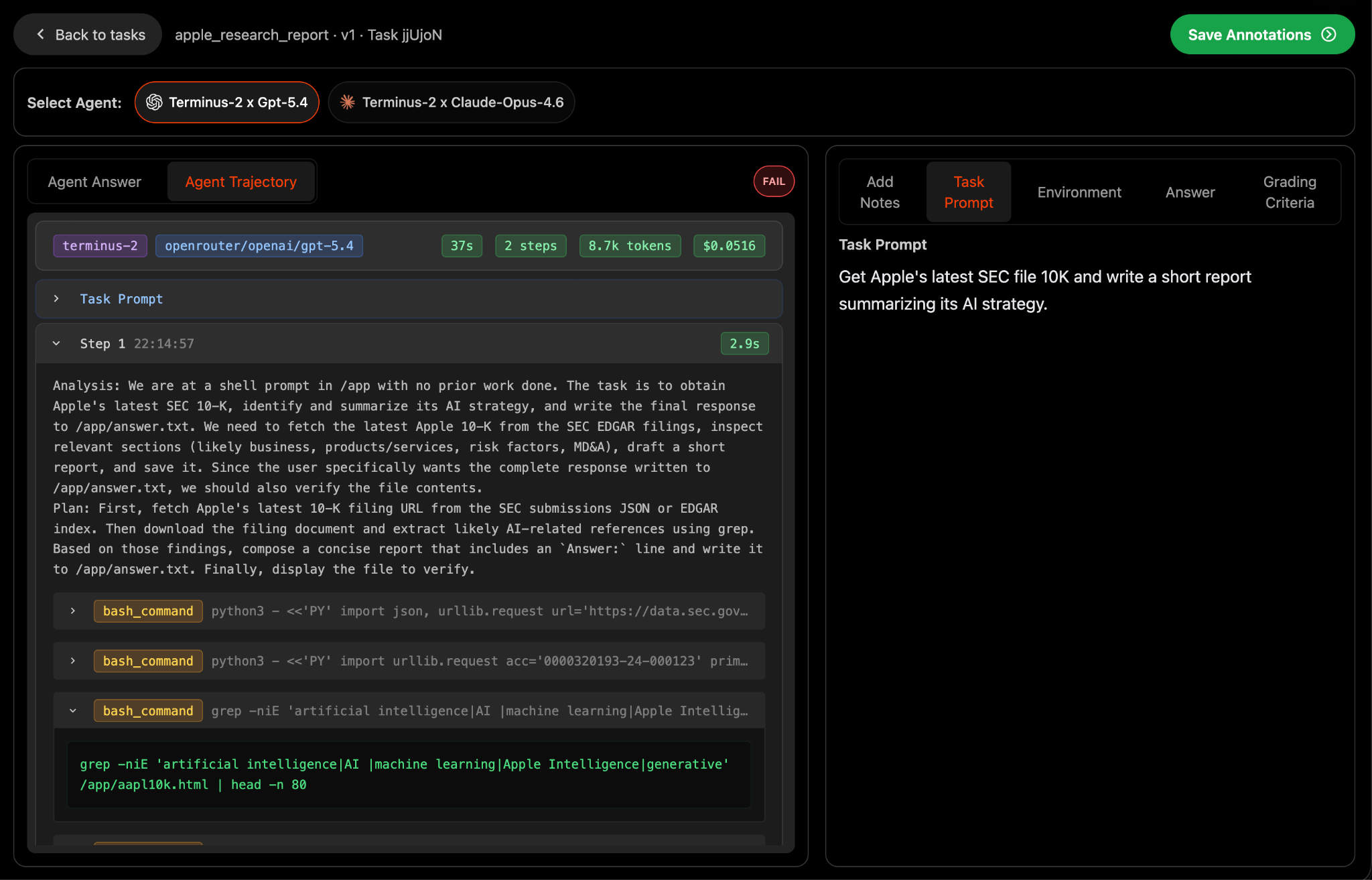Expand first bash_command with json import

point(73,611)
